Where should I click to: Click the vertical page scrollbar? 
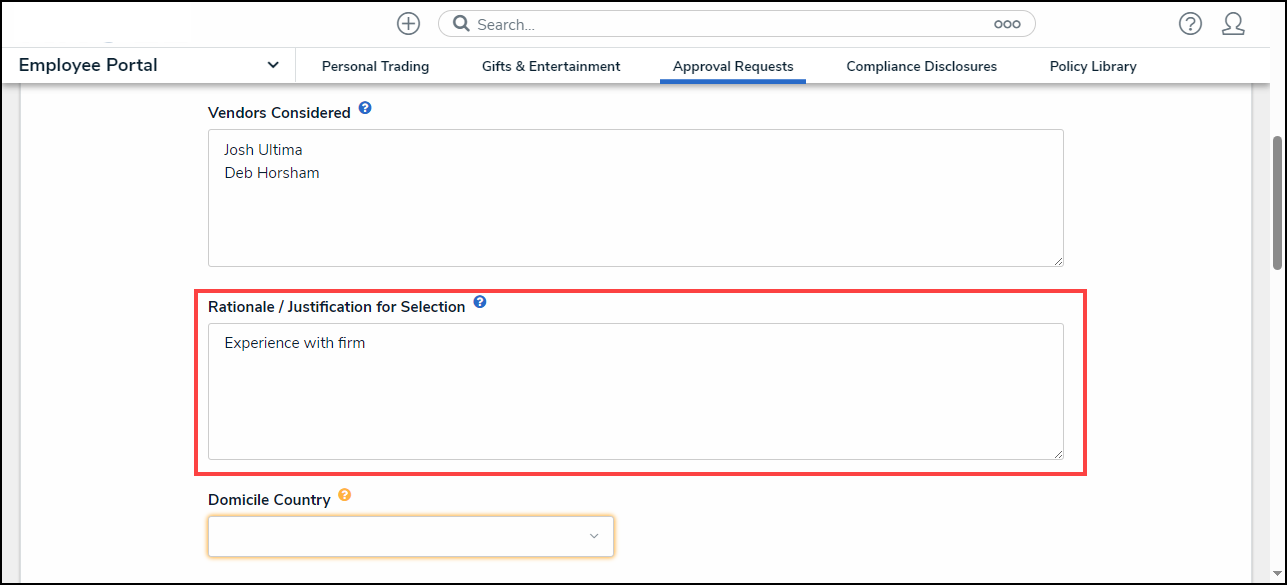pos(1277,200)
